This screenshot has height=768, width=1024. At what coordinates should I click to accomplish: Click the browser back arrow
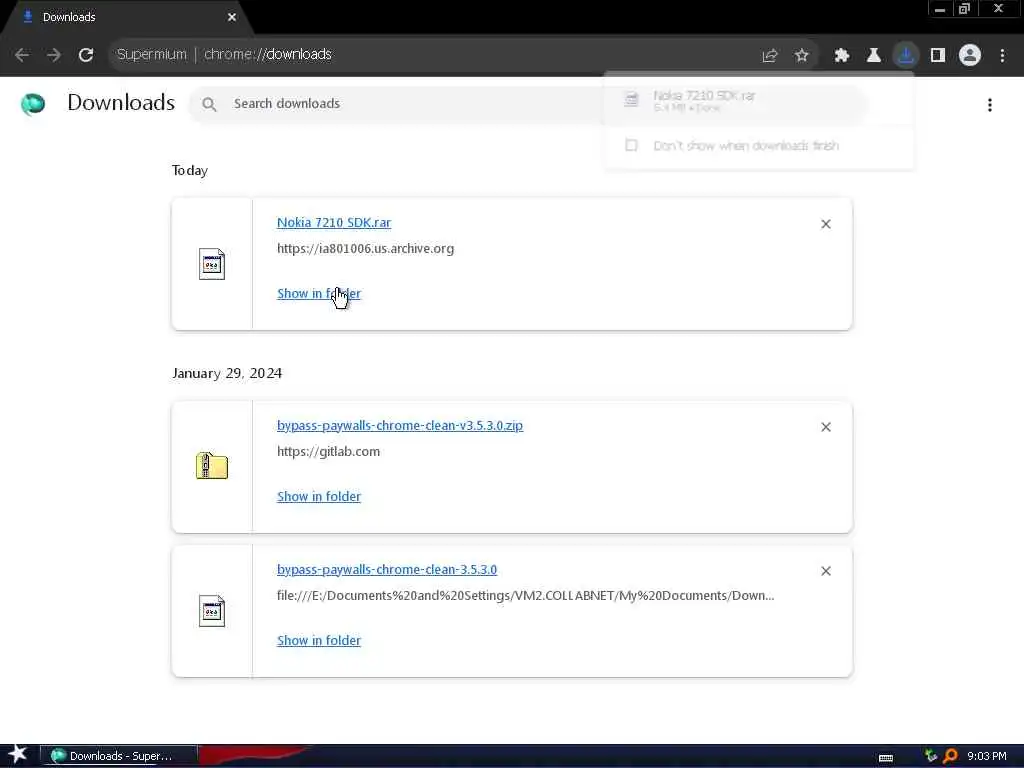click(x=22, y=55)
